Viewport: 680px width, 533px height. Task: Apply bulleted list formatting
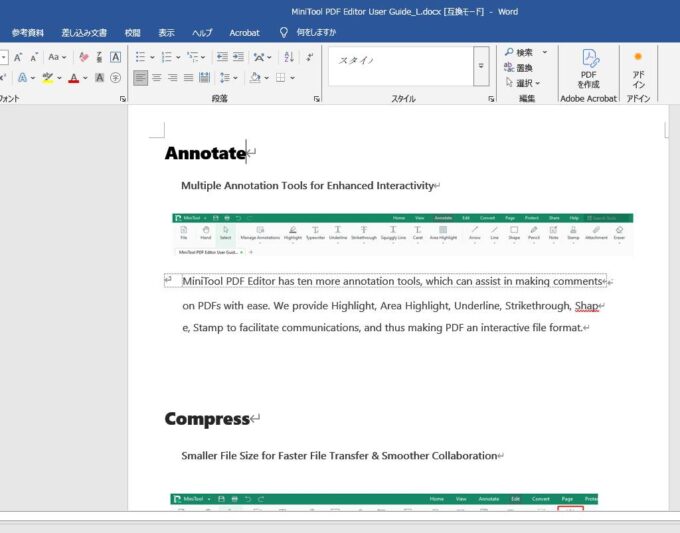click(x=140, y=57)
